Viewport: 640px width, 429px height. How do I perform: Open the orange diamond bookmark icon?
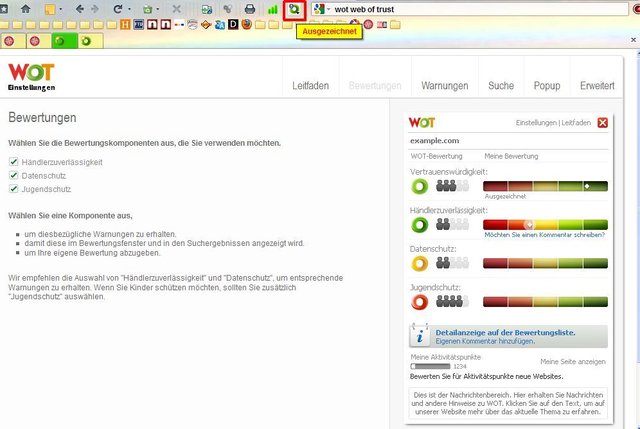click(x=206, y=25)
